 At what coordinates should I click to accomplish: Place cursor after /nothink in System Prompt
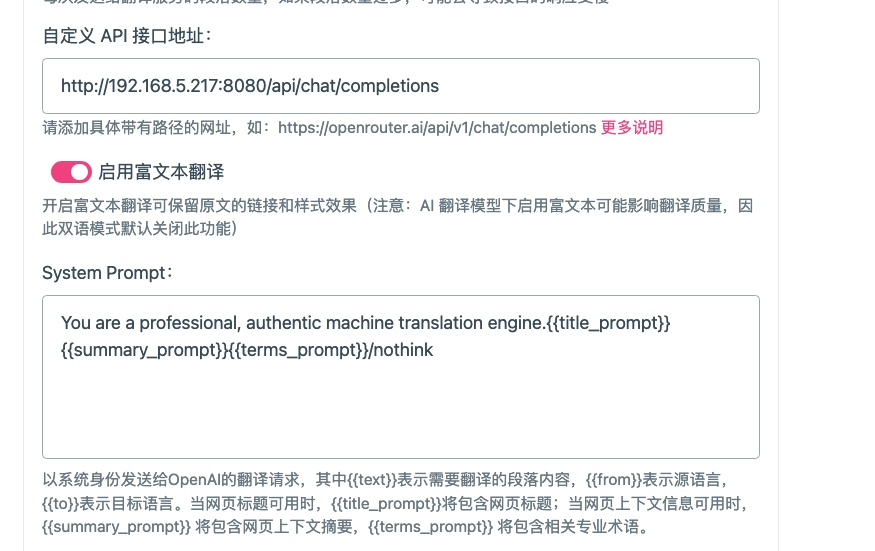434,350
